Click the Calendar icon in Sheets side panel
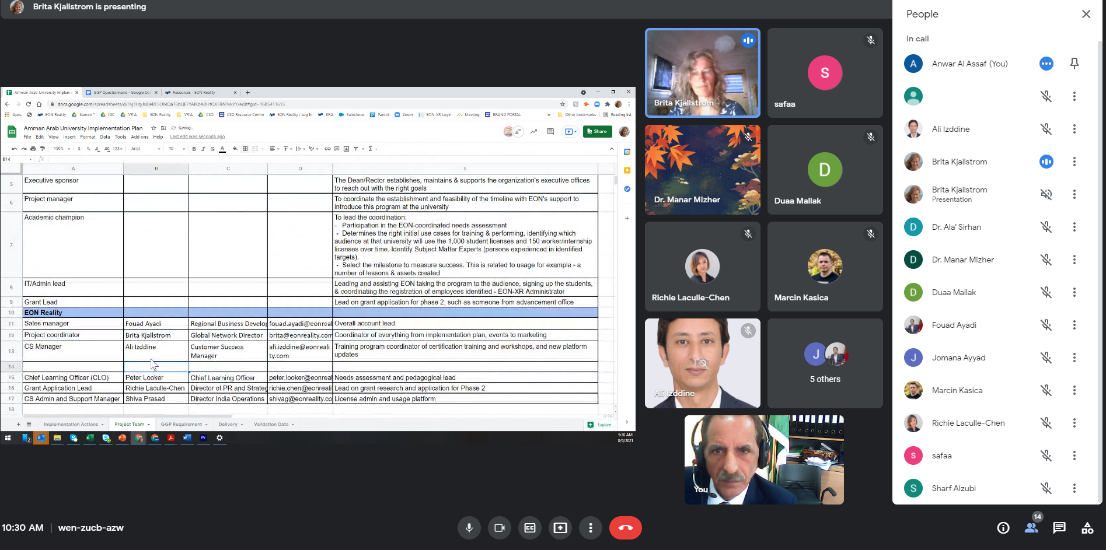This screenshot has height=550, width=1106. 626,152
